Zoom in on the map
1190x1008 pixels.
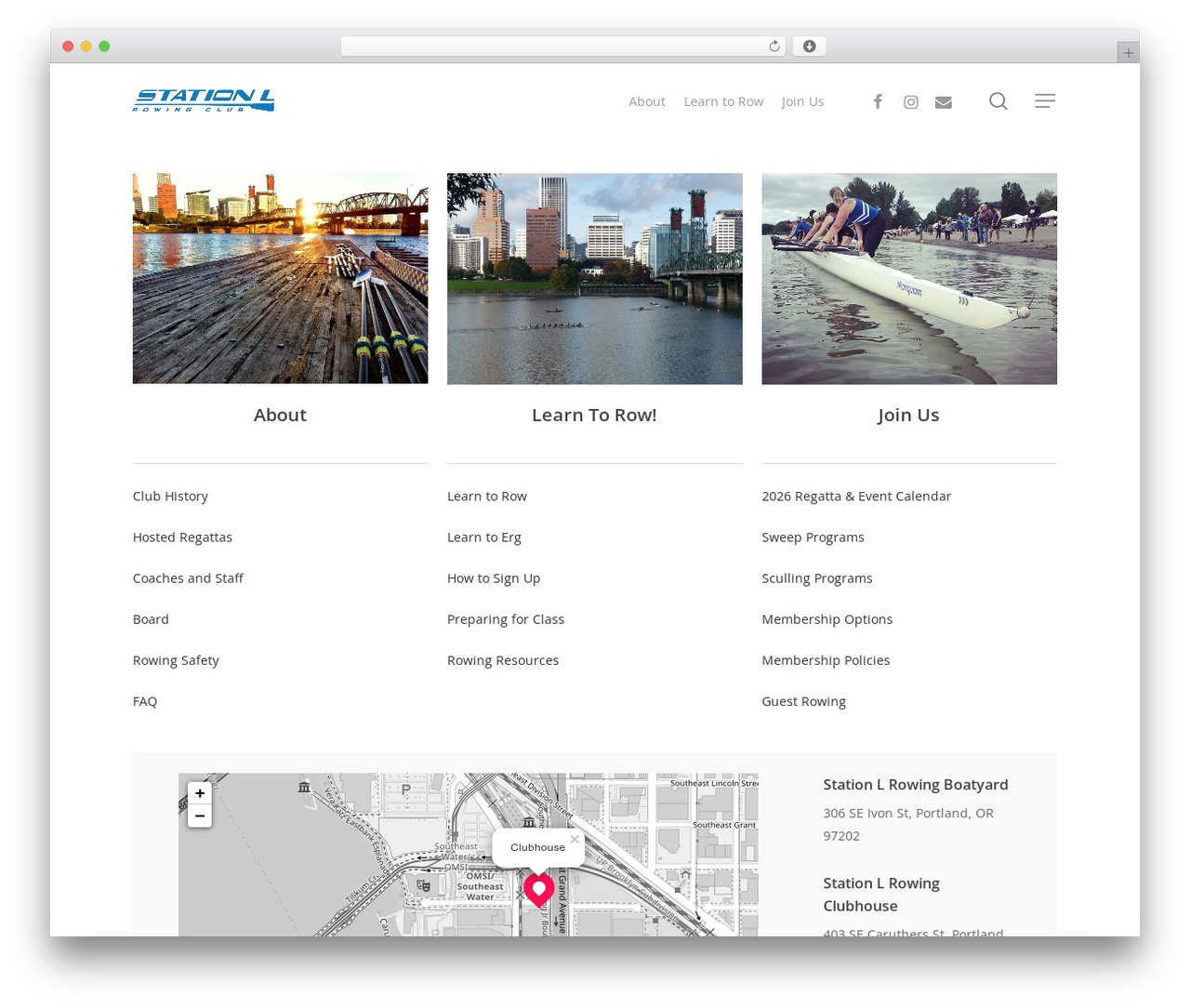tap(200, 793)
